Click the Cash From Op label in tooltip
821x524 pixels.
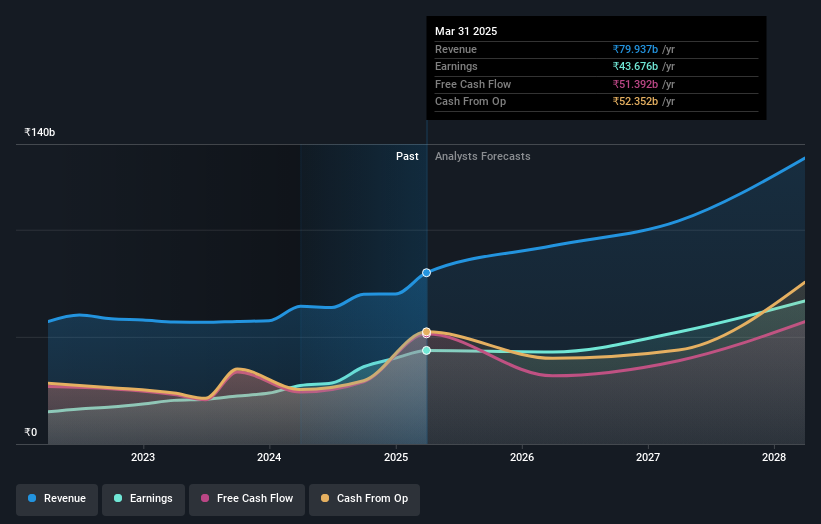tap(471, 102)
